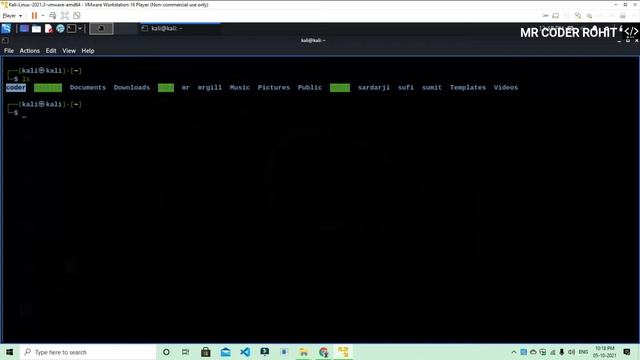The width and height of the screenshot is (640, 360).
Task: Toggle Unity mode icon in VMware toolbar
Action: (x=77, y=16)
